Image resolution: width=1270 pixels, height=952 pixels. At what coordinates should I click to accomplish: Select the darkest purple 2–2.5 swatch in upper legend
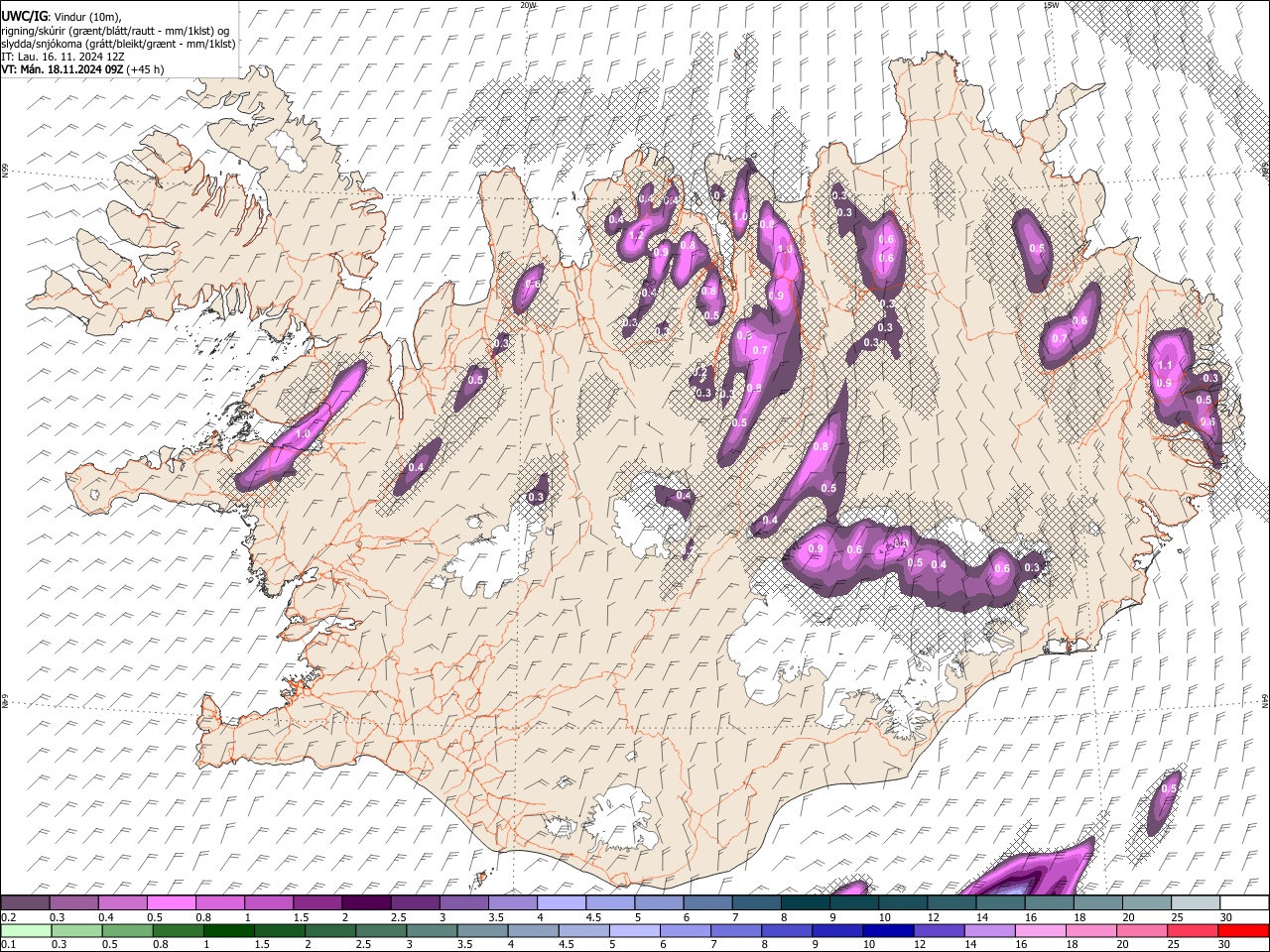pyautogui.click(x=366, y=902)
